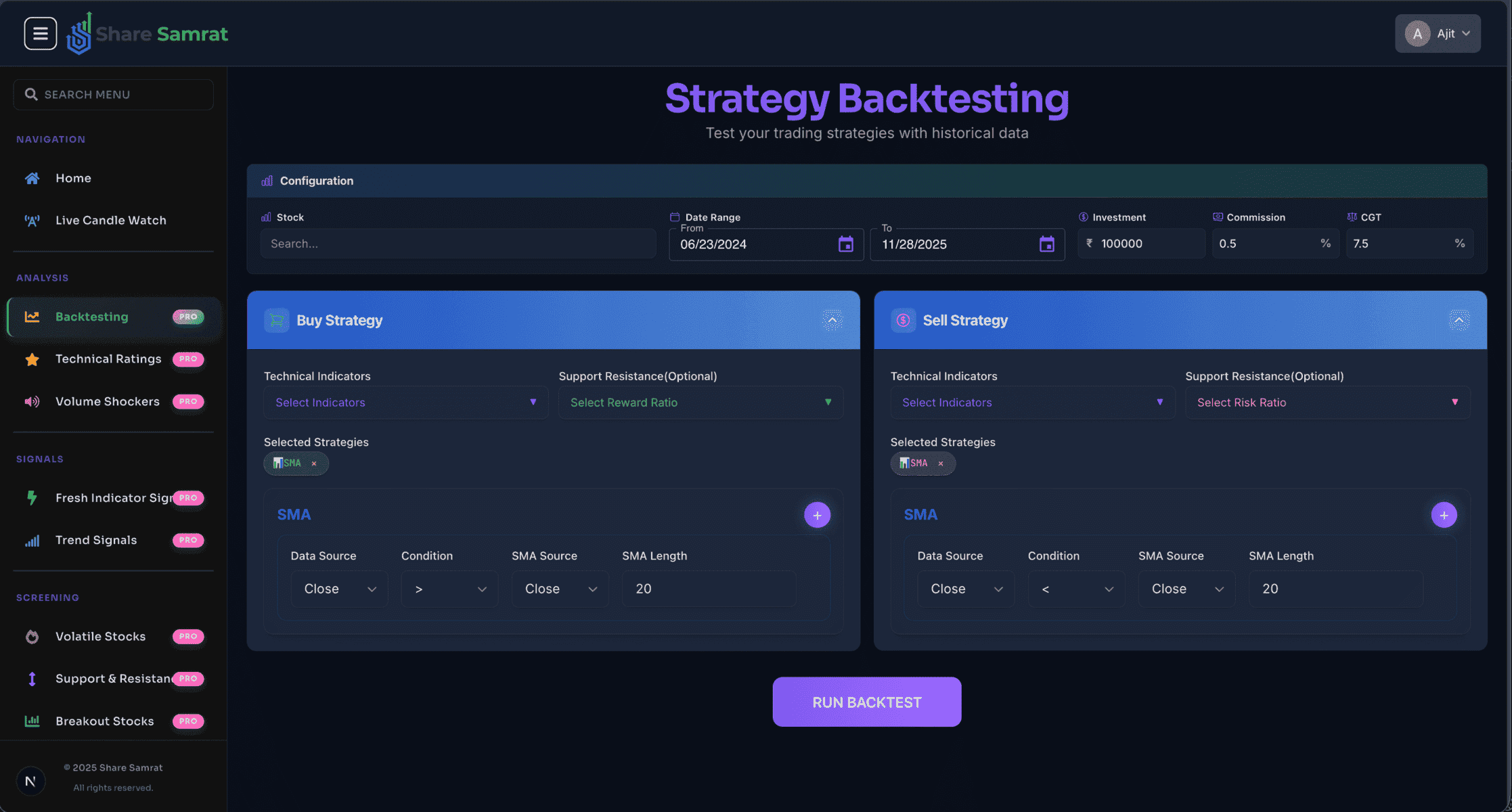Viewport: 1512px width, 812px height.
Task: Click the To date calendar icon
Action: [1046, 244]
